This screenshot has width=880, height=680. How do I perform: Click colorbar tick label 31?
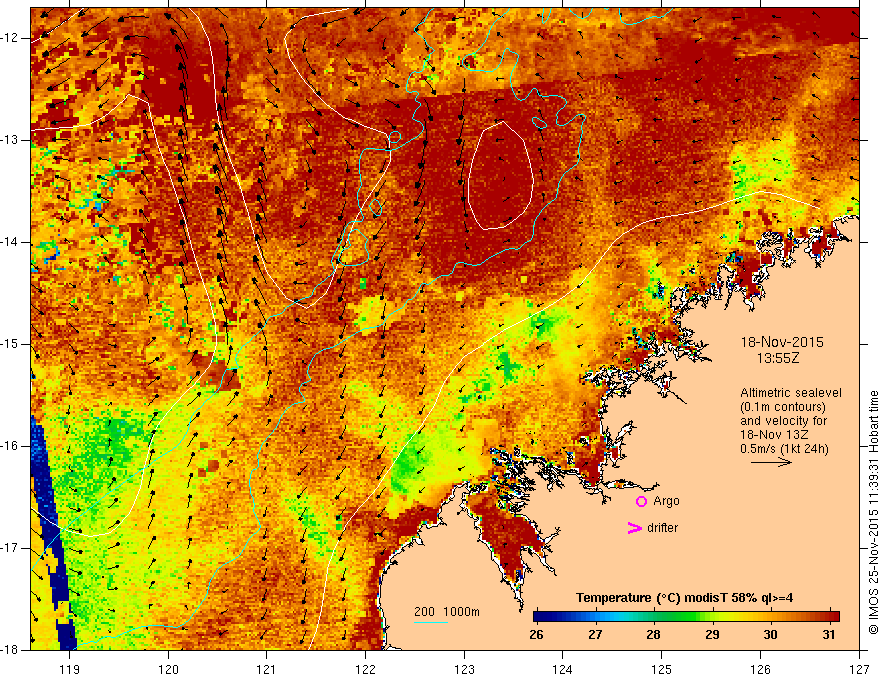829,635
